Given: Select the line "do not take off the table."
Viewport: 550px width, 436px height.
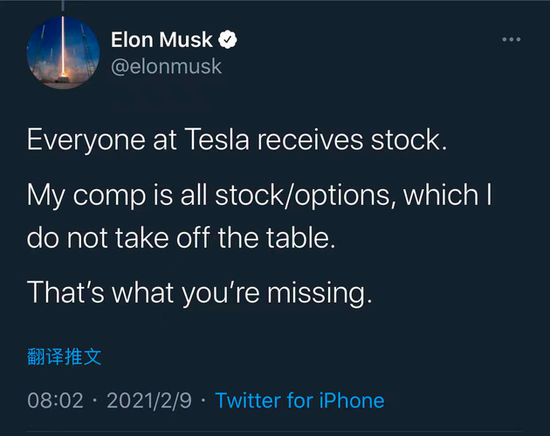Looking at the screenshot, I should coord(181,238).
